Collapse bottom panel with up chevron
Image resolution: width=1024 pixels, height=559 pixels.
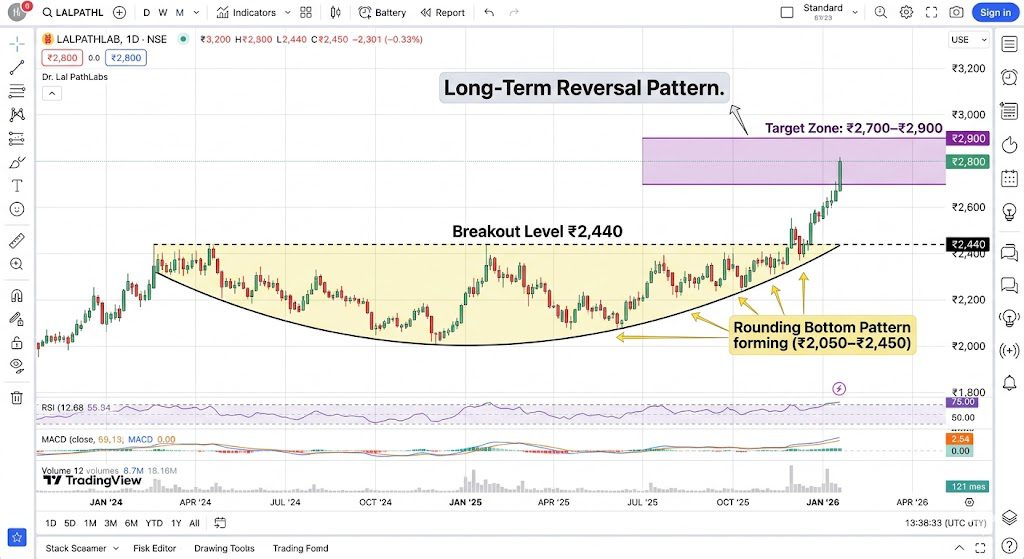point(959,548)
